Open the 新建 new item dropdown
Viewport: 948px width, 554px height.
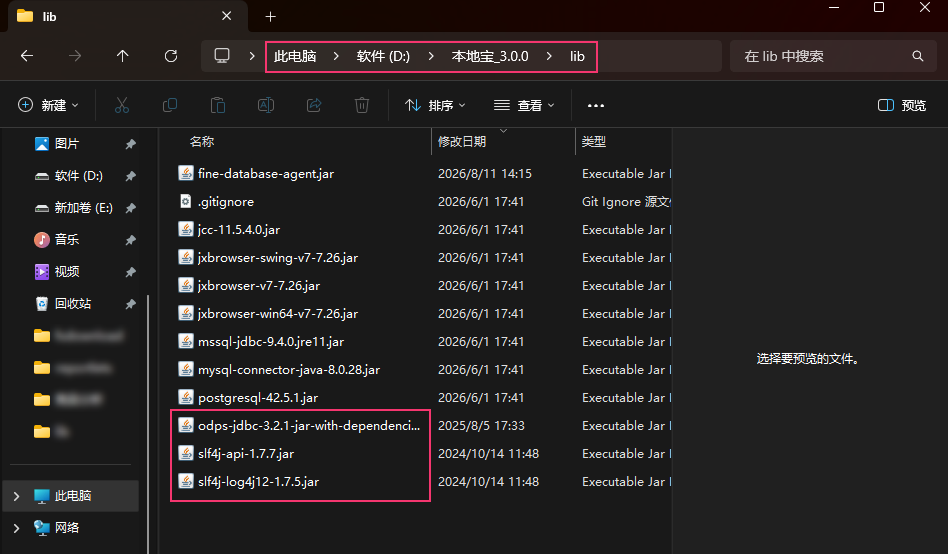tap(48, 105)
